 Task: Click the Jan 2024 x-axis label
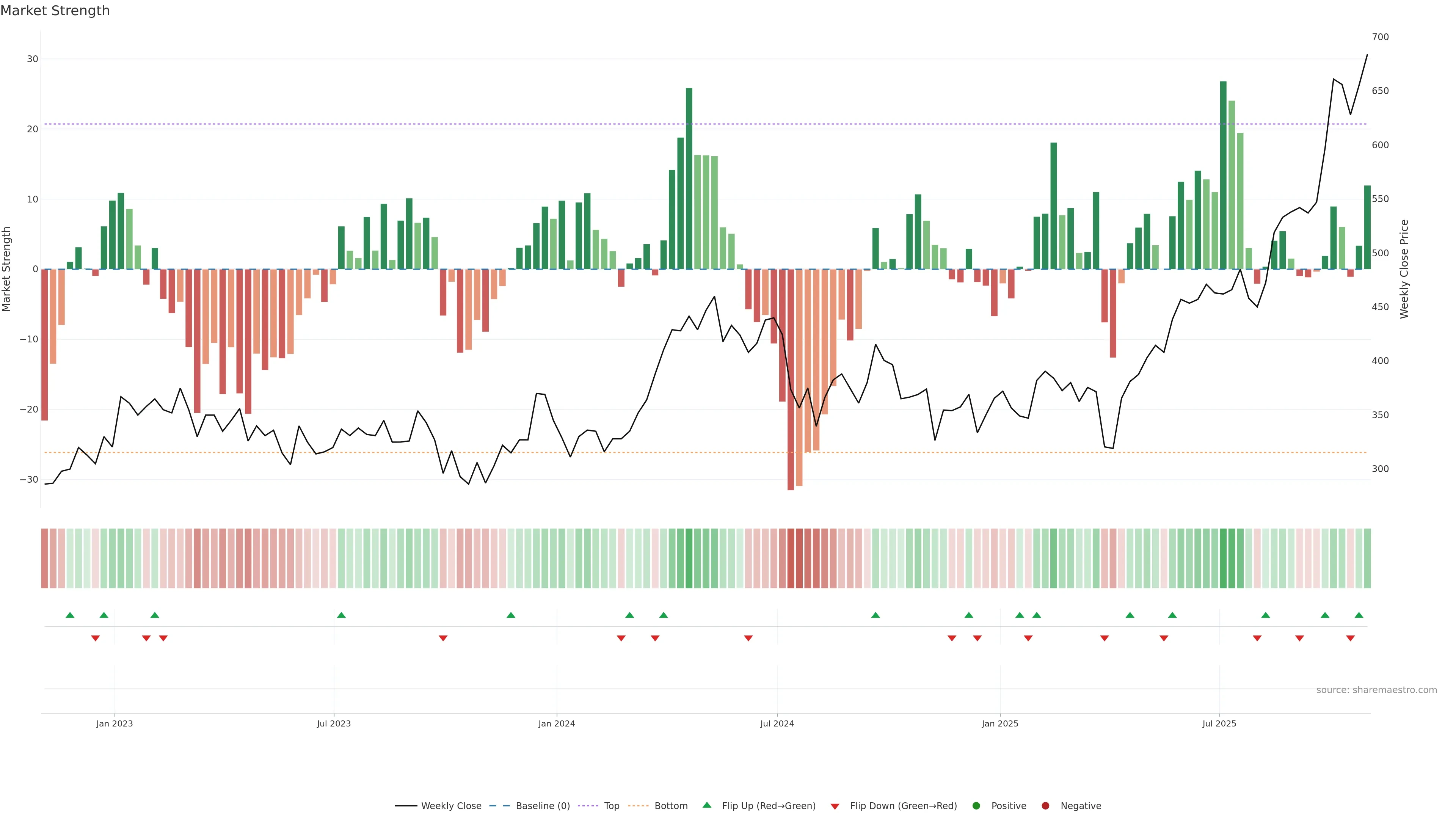coord(556,723)
